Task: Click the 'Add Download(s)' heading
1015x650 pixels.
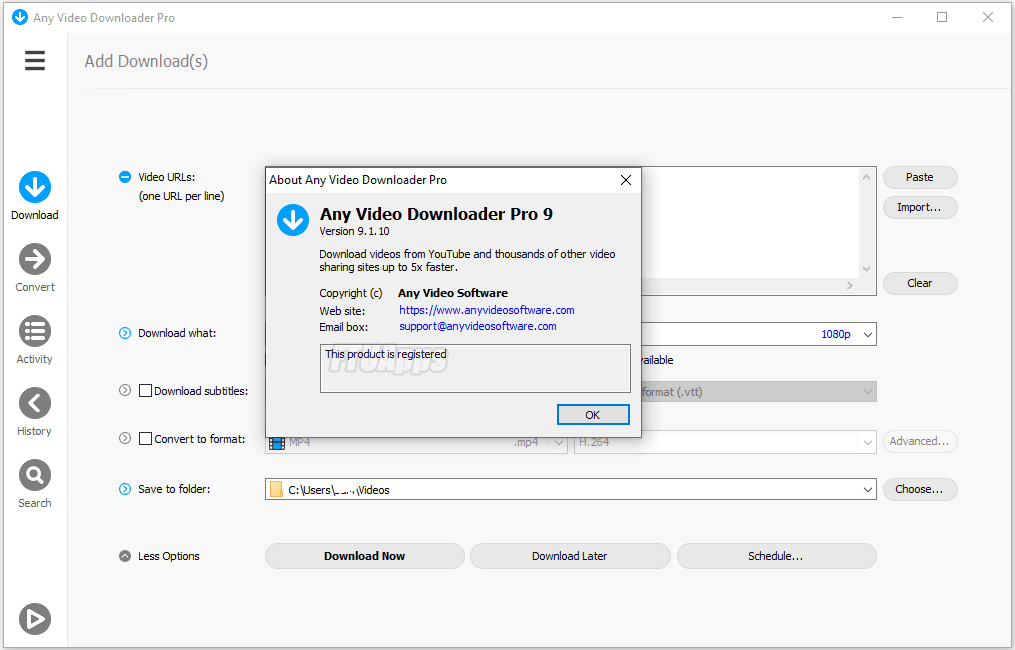Action: 146,62
